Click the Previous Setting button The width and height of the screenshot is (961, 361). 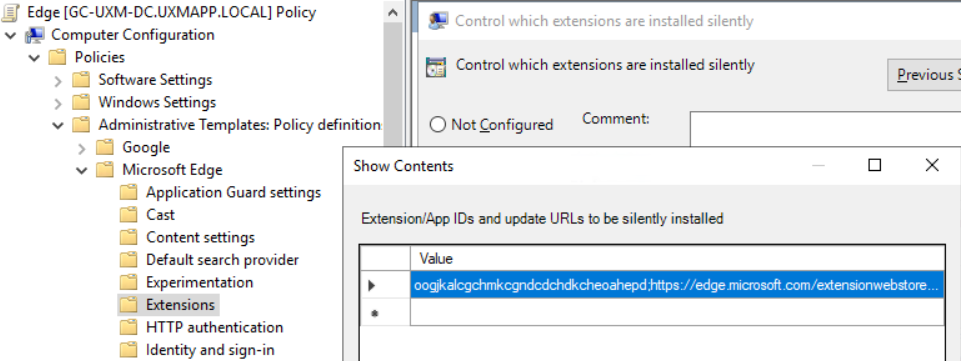click(924, 75)
